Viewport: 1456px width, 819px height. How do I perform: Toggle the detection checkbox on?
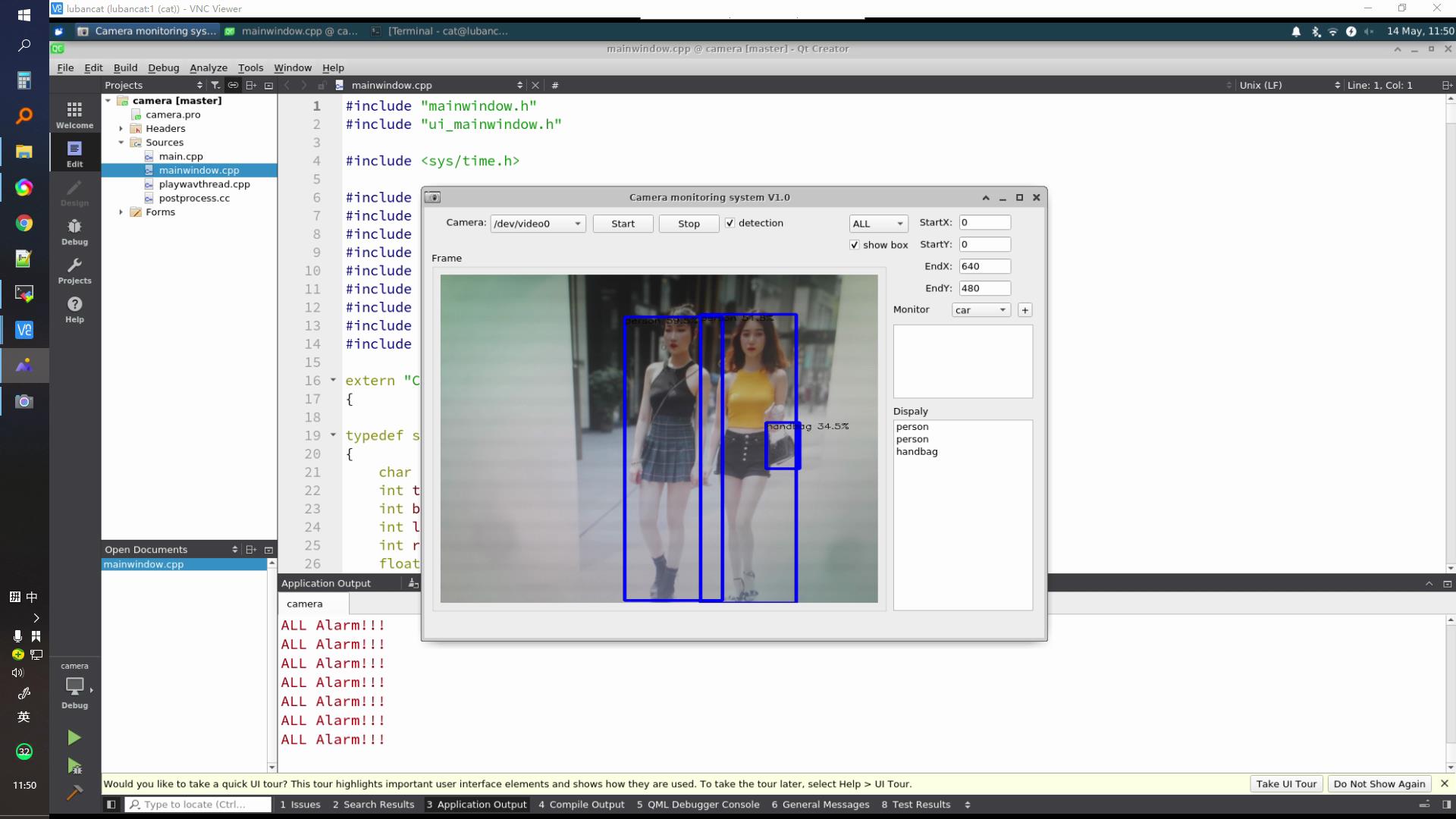[x=729, y=223]
